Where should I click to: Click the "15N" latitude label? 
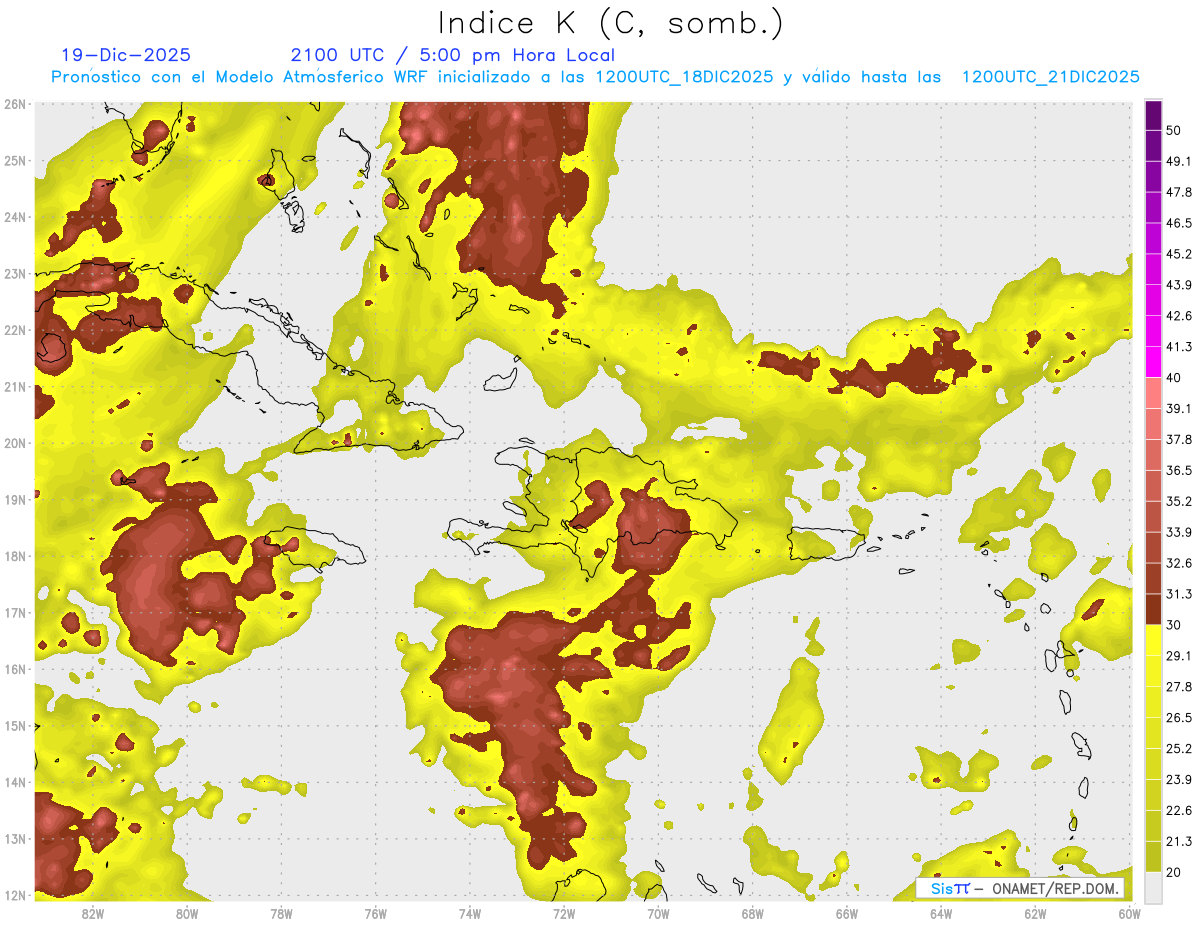pyautogui.click(x=14, y=726)
